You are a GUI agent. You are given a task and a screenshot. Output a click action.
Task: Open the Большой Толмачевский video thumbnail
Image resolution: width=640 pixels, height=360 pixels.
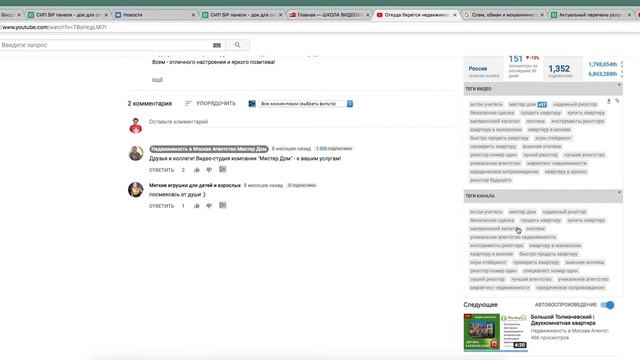[x=496, y=332]
